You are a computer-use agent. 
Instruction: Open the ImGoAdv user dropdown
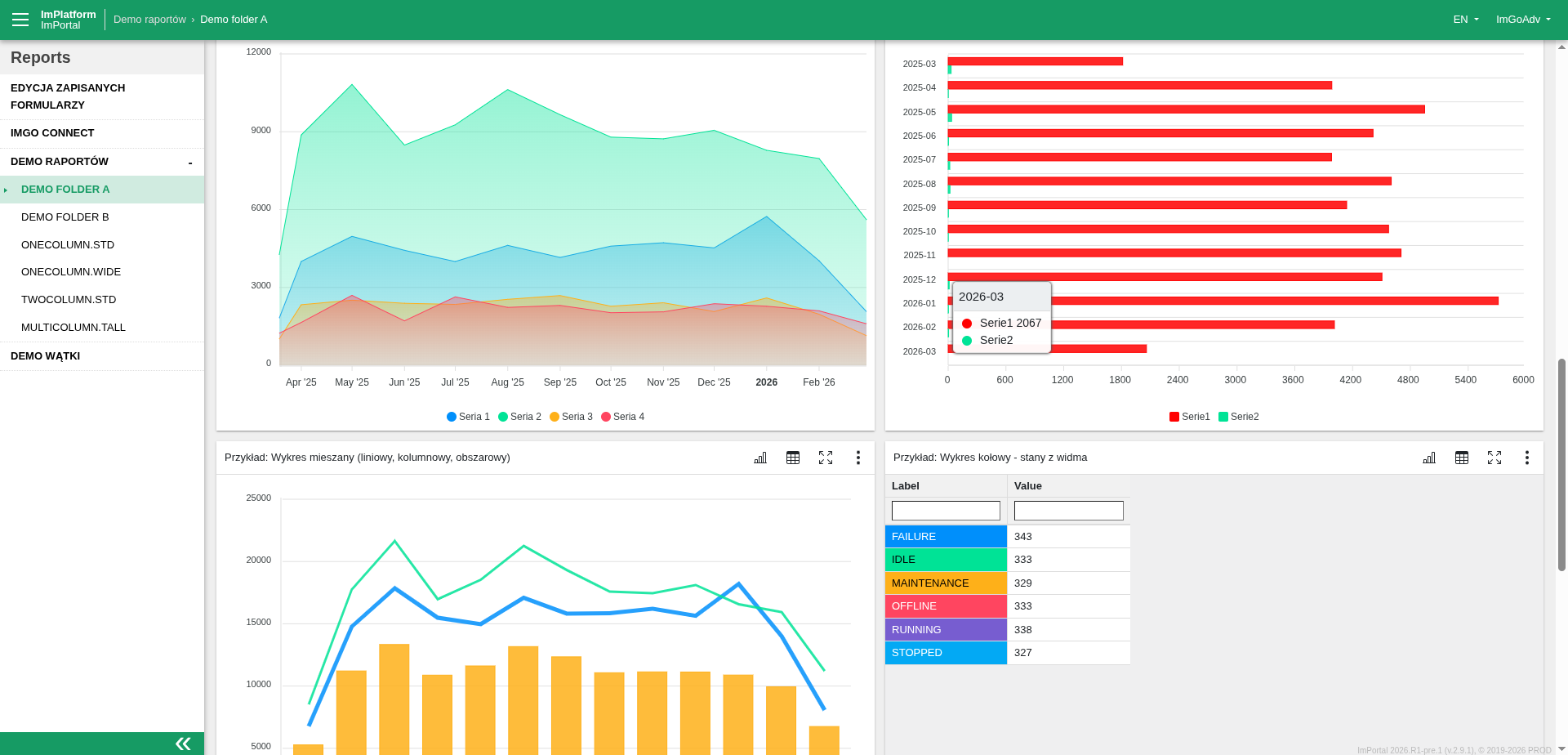pyautogui.click(x=1522, y=20)
